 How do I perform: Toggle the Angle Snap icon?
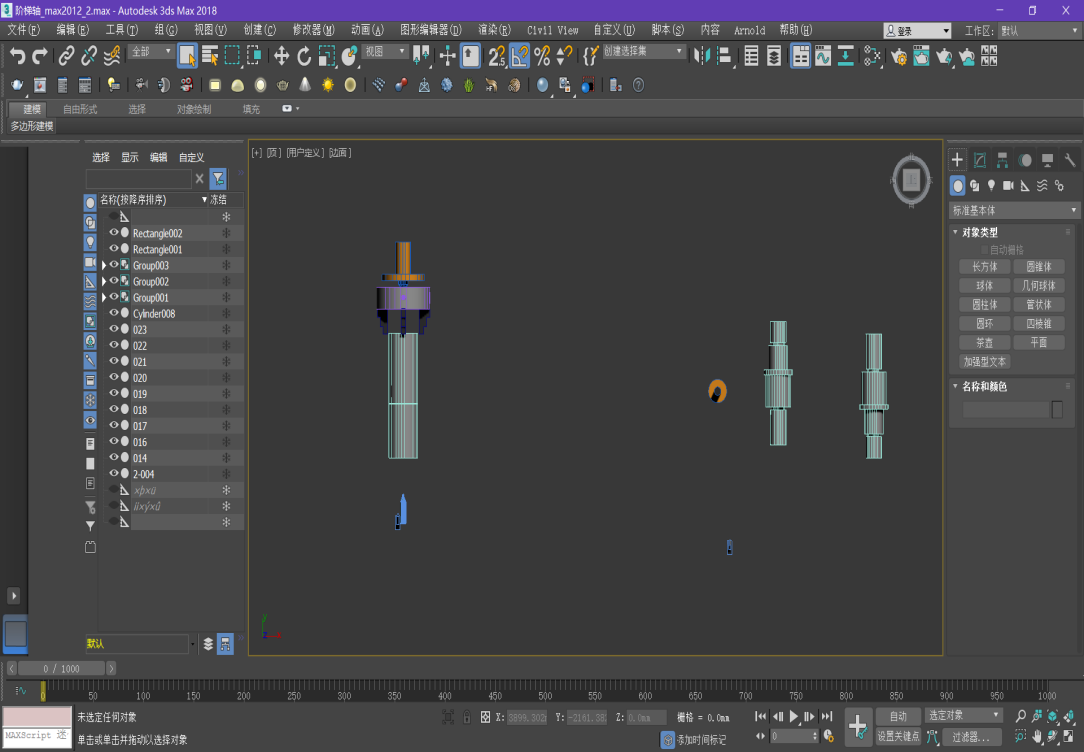[x=519, y=56]
